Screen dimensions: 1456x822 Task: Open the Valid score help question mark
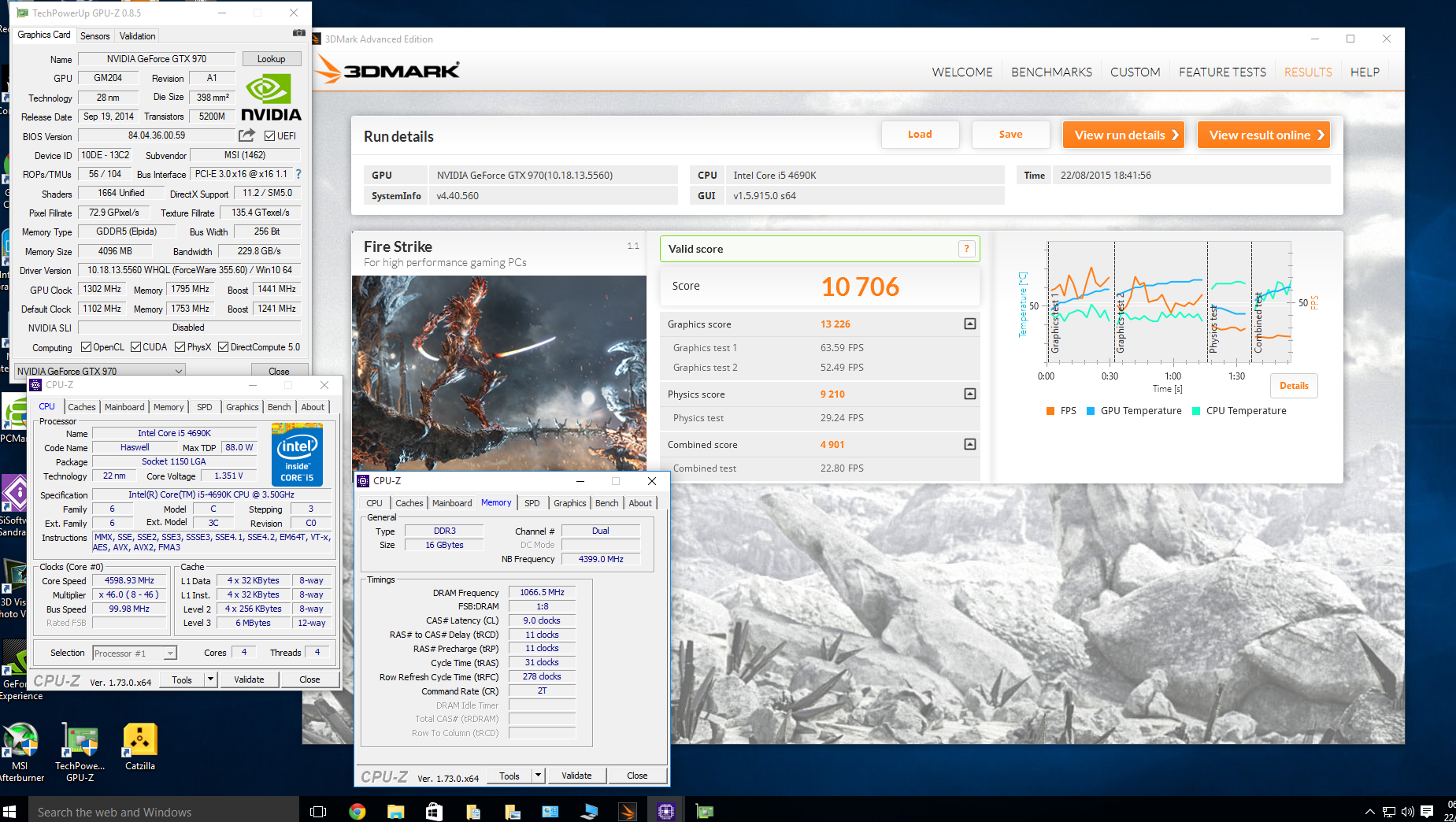point(967,249)
